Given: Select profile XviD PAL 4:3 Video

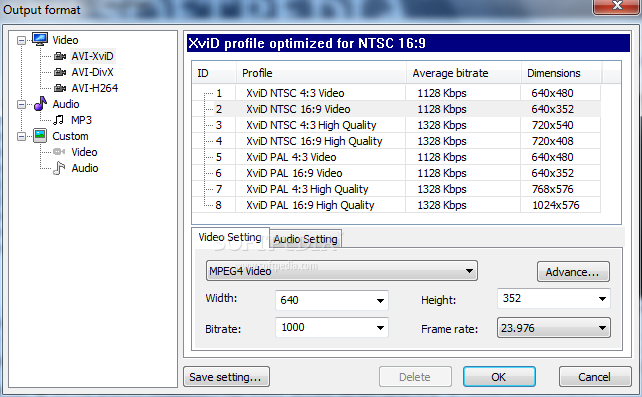Looking at the screenshot, I should click(291, 157).
